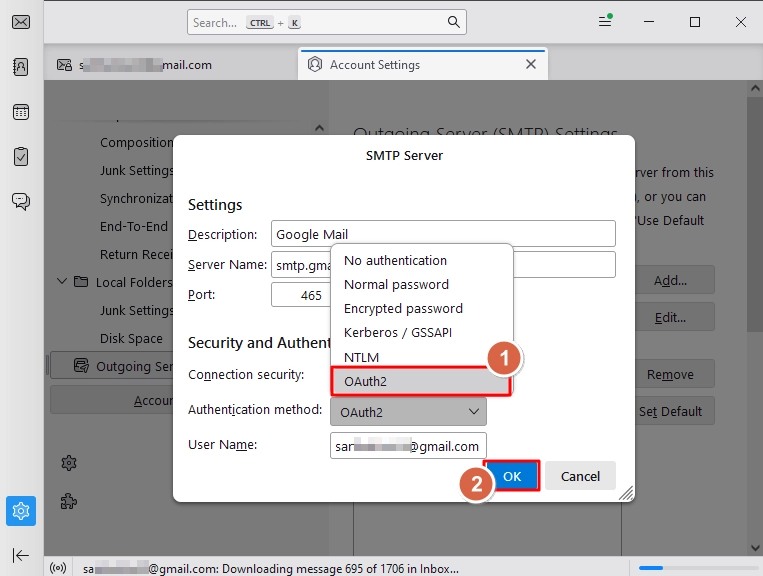Click the Set Default button

[675, 412]
